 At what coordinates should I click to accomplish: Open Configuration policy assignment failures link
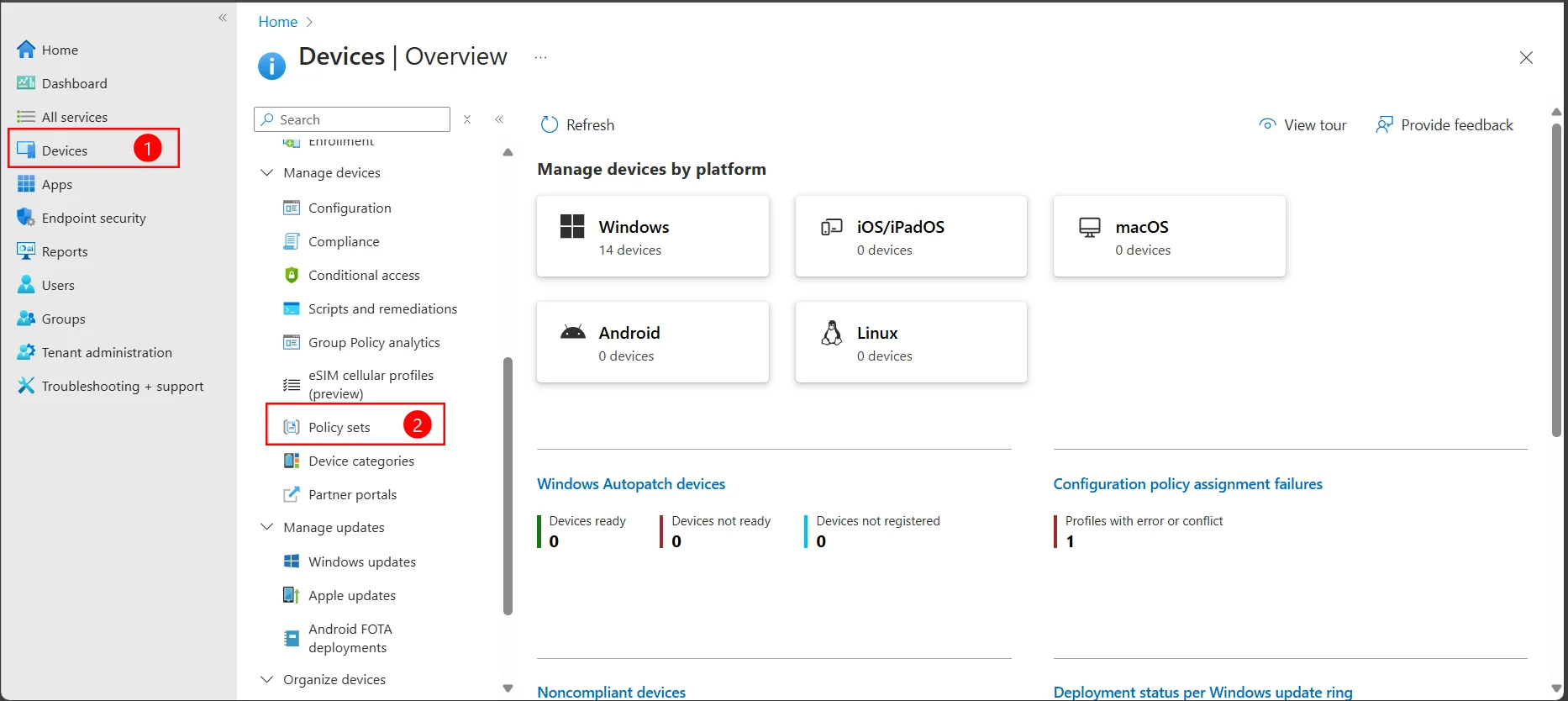(x=1188, y=484)
